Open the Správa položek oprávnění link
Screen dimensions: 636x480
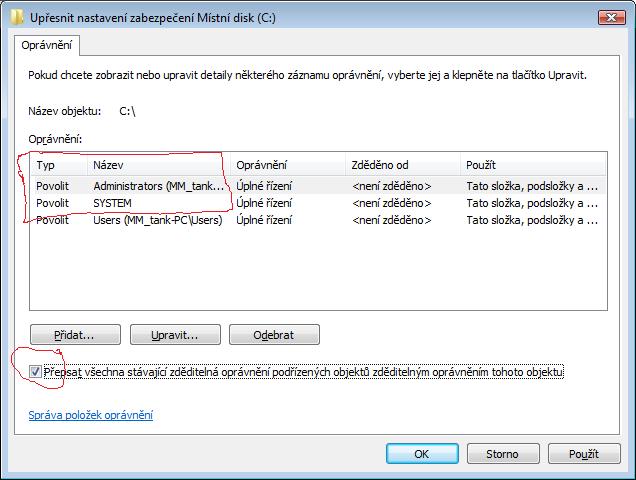(x=85, y=415)
